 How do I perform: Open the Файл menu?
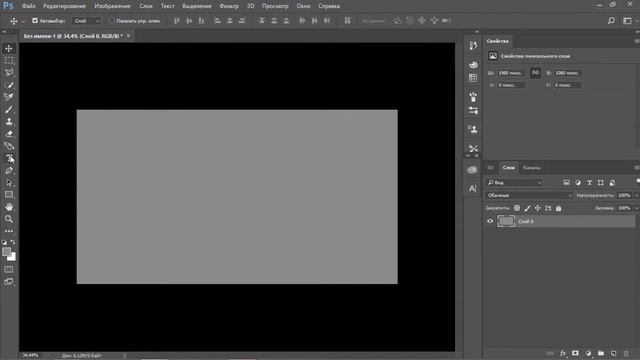(29, 6)
